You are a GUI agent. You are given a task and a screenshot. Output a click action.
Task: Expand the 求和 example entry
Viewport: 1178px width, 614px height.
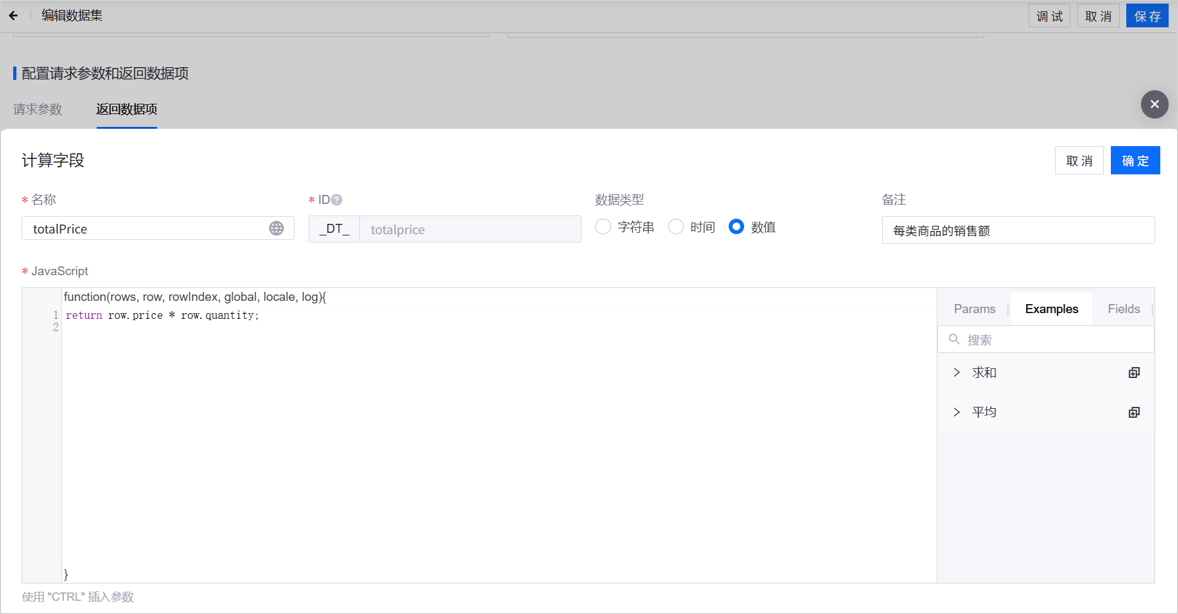coord(957,371)
